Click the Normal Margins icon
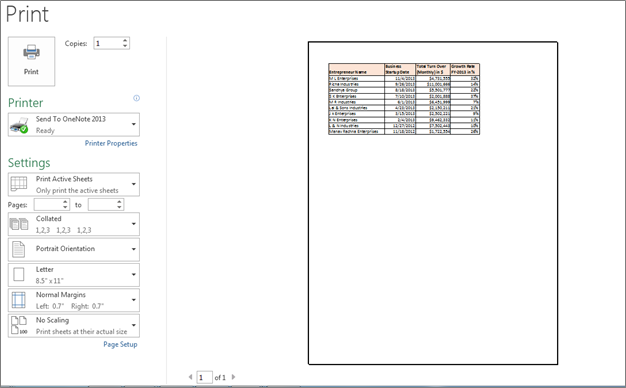 point(18,300)
